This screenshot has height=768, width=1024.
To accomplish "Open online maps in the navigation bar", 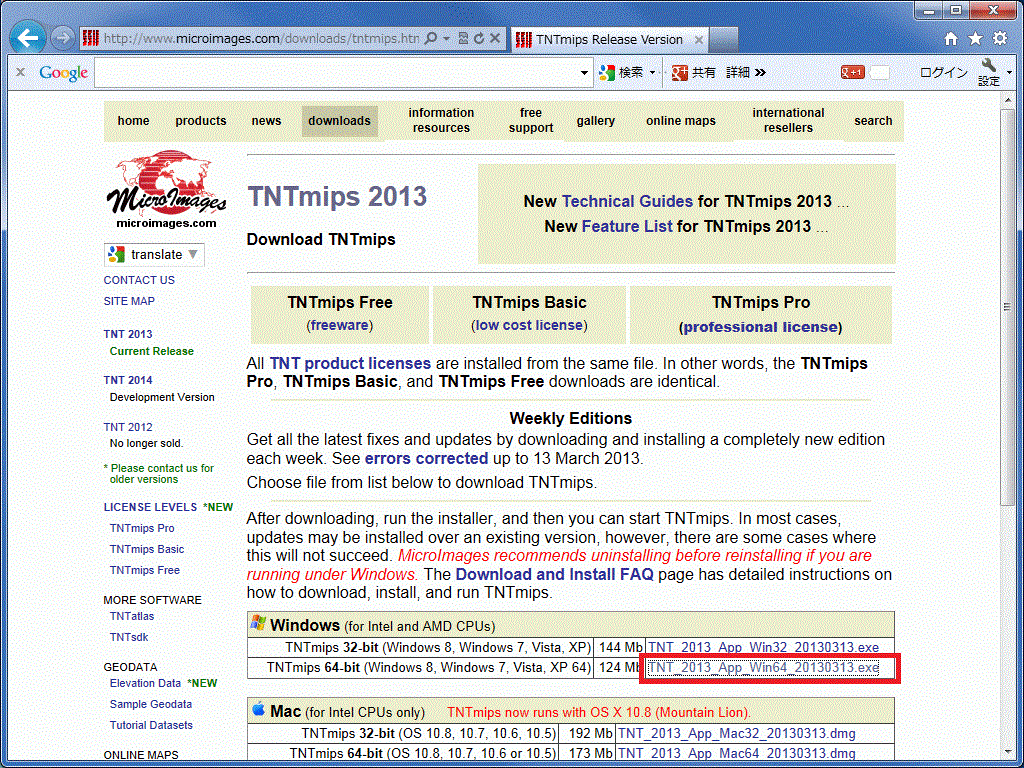I will [x=681, y=121].
